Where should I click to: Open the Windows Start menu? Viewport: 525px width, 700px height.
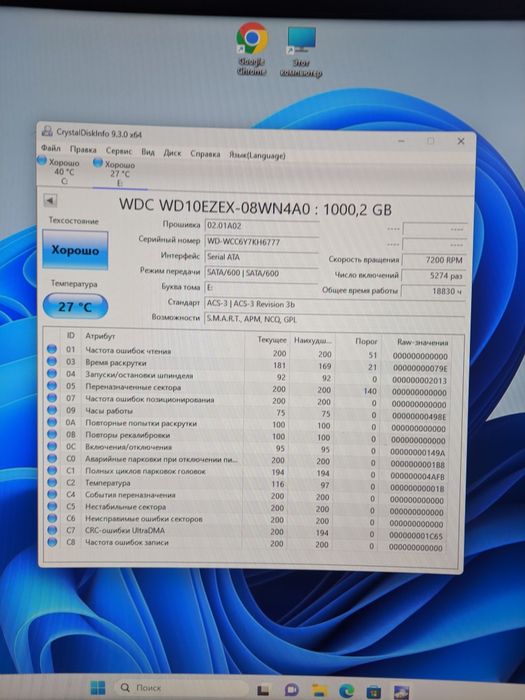98,688
